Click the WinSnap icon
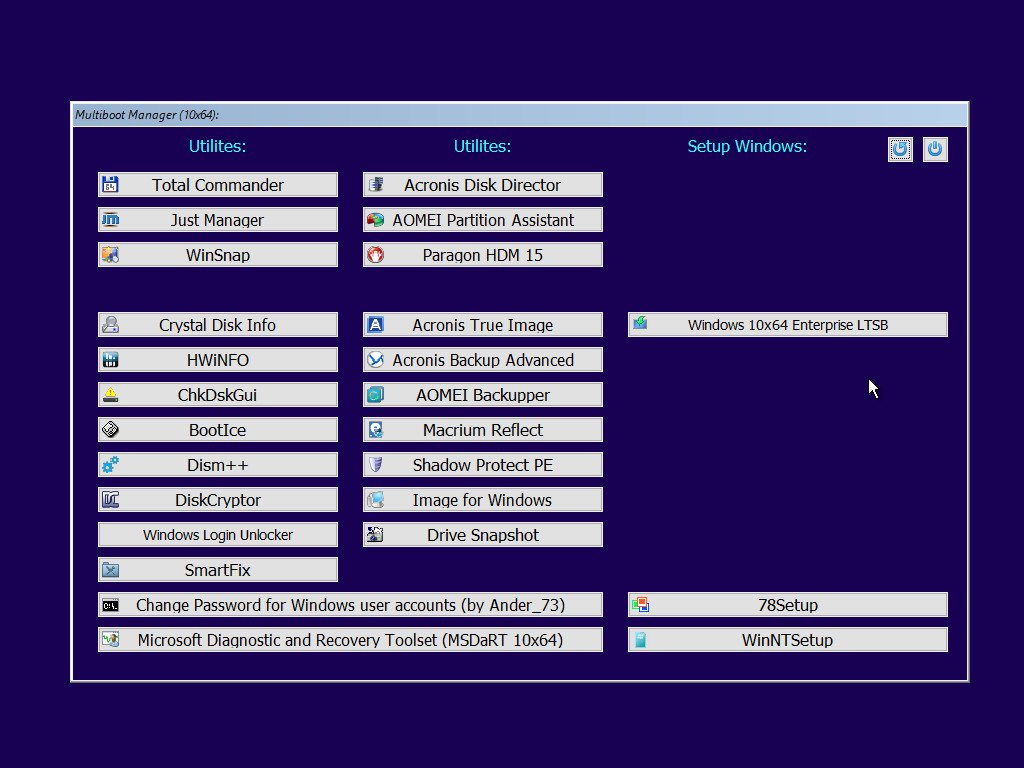This screenshot has height=768, width=1024. [x=110, y=255]
